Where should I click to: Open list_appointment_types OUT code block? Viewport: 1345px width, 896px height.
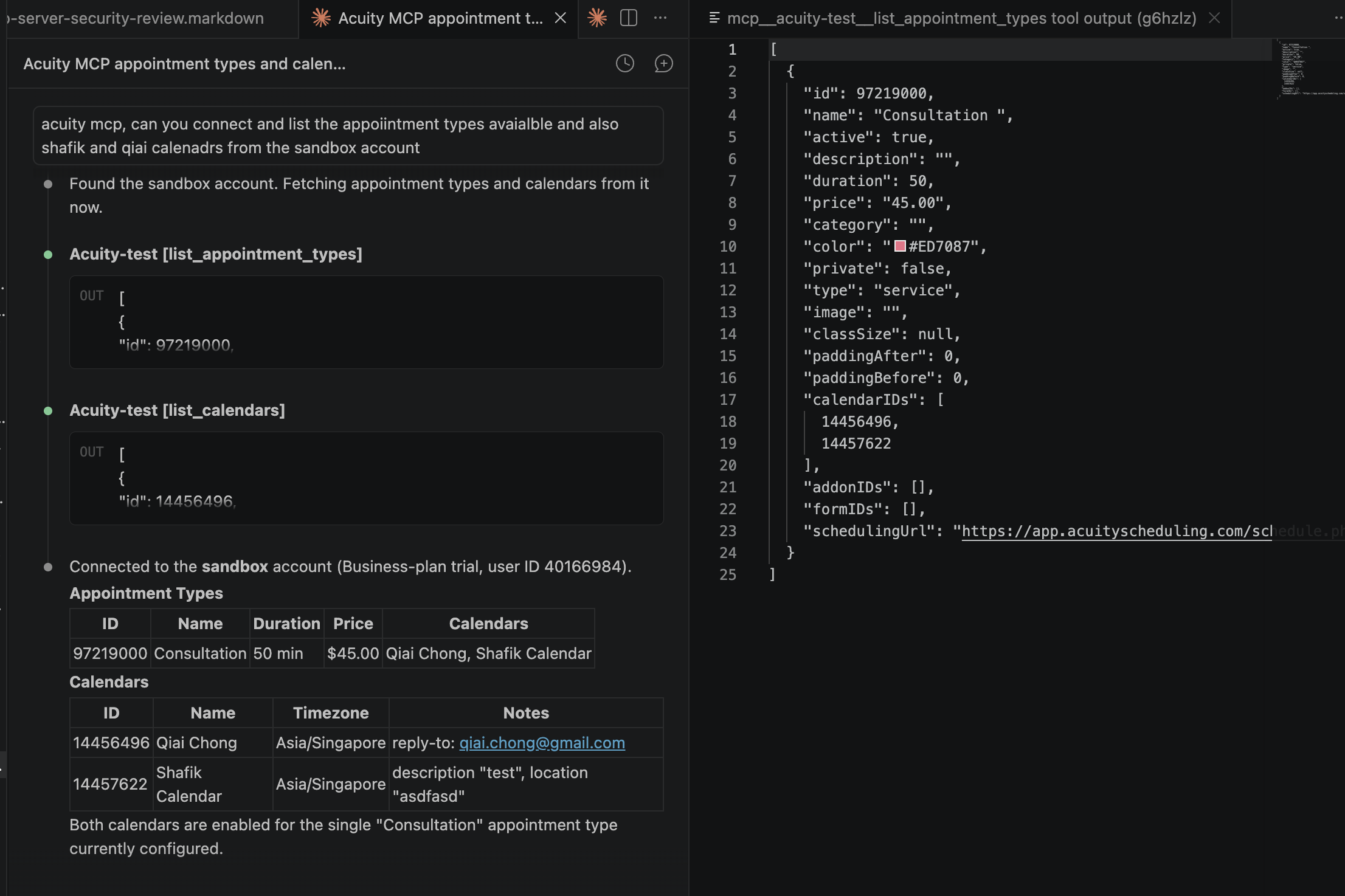click(366, 322)
